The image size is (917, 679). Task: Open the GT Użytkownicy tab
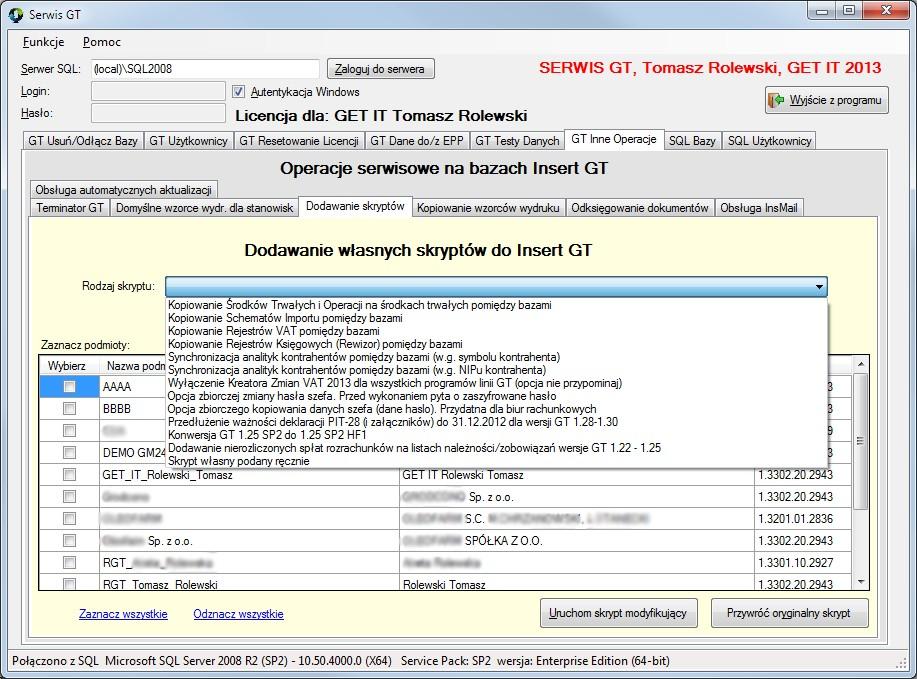188,141
